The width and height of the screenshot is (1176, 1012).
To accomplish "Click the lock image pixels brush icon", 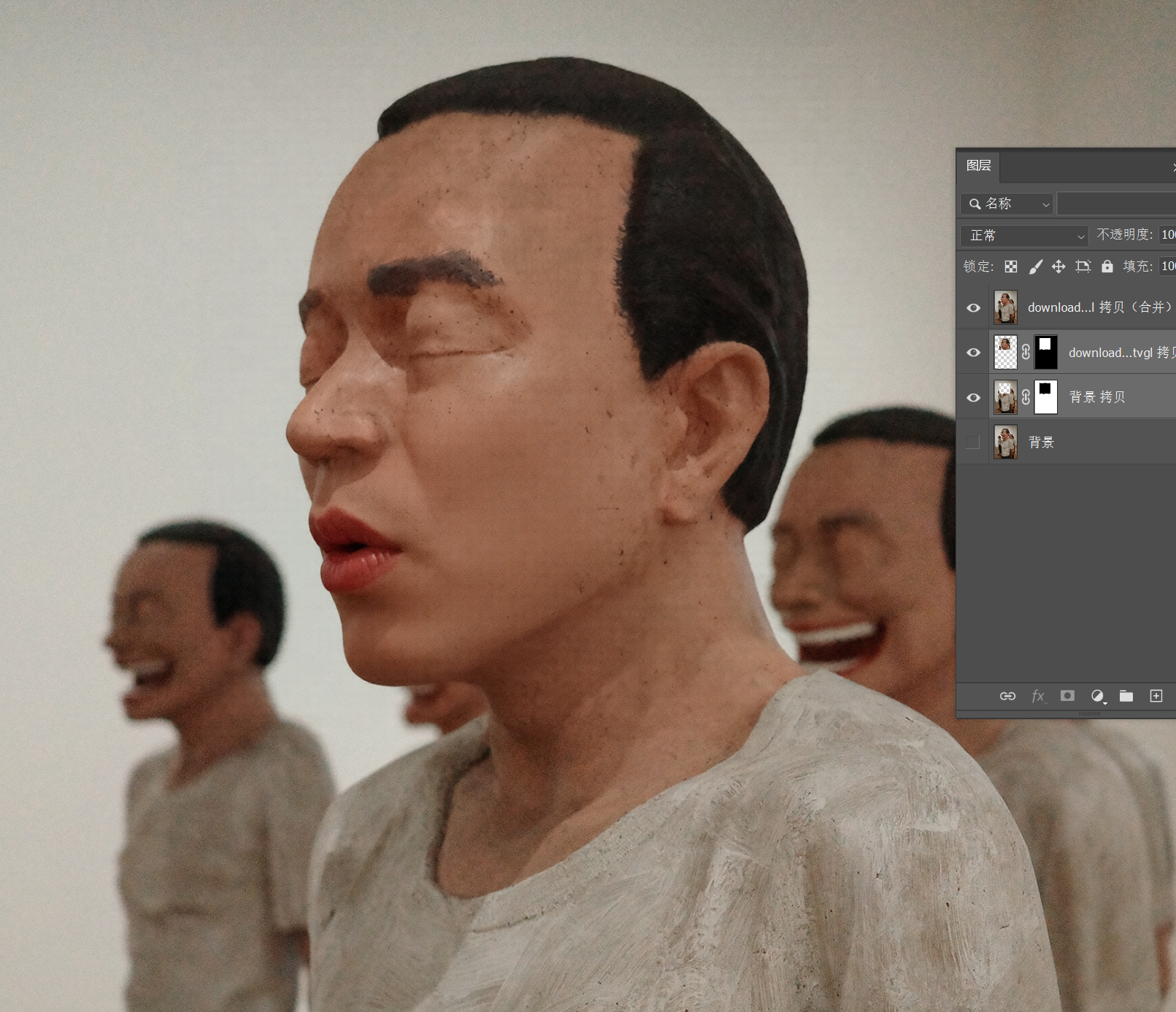I will click(1035, 267).
